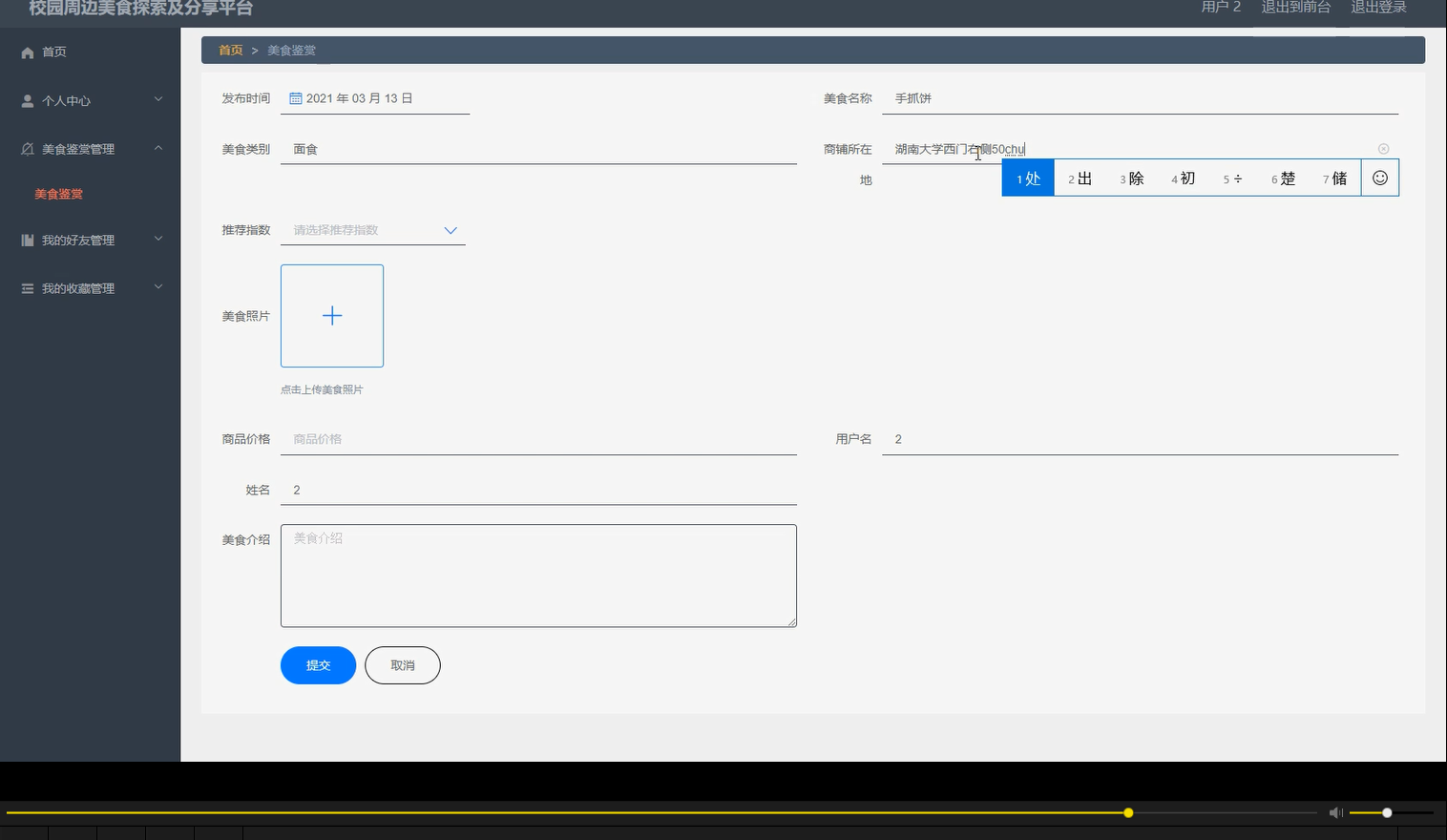The image size is (1447, 840).
Task: Click the 用户名 input field
Action: tap(1140, 439)
